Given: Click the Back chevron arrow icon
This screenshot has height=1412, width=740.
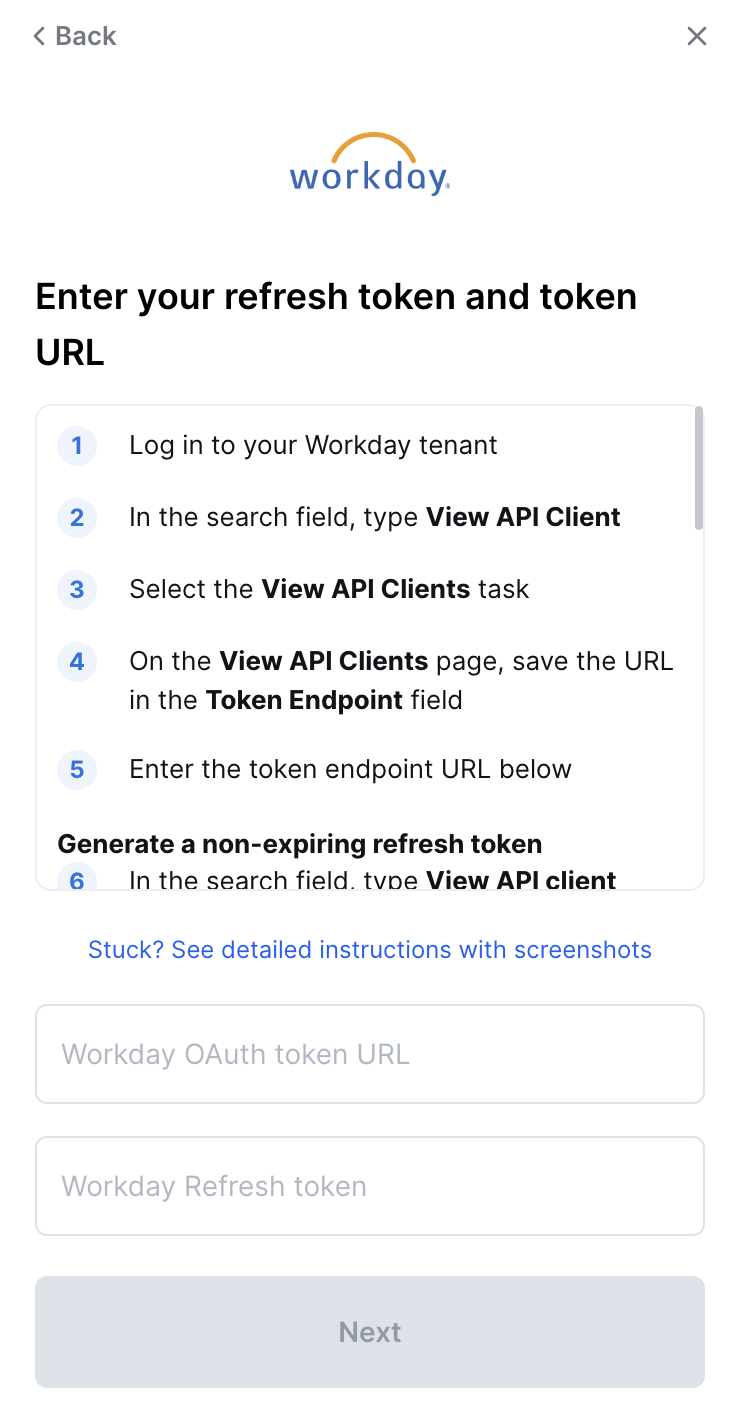Looking at the screenshot, I should (x=40, y=37).
